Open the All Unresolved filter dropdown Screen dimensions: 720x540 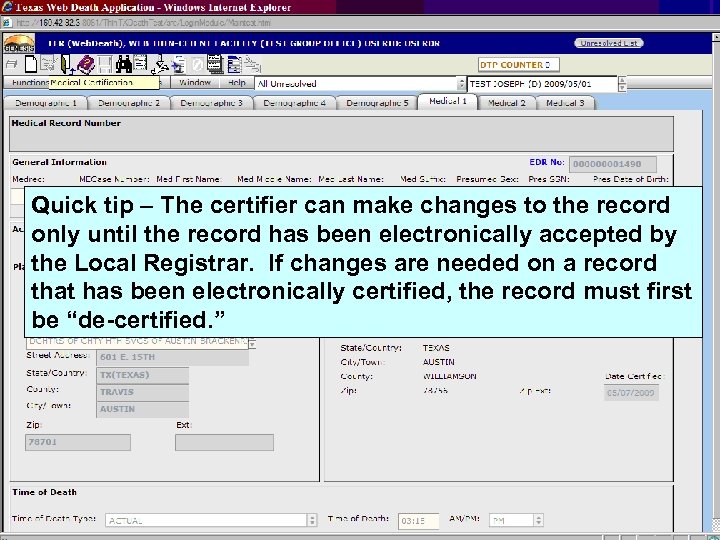(461, 84)
